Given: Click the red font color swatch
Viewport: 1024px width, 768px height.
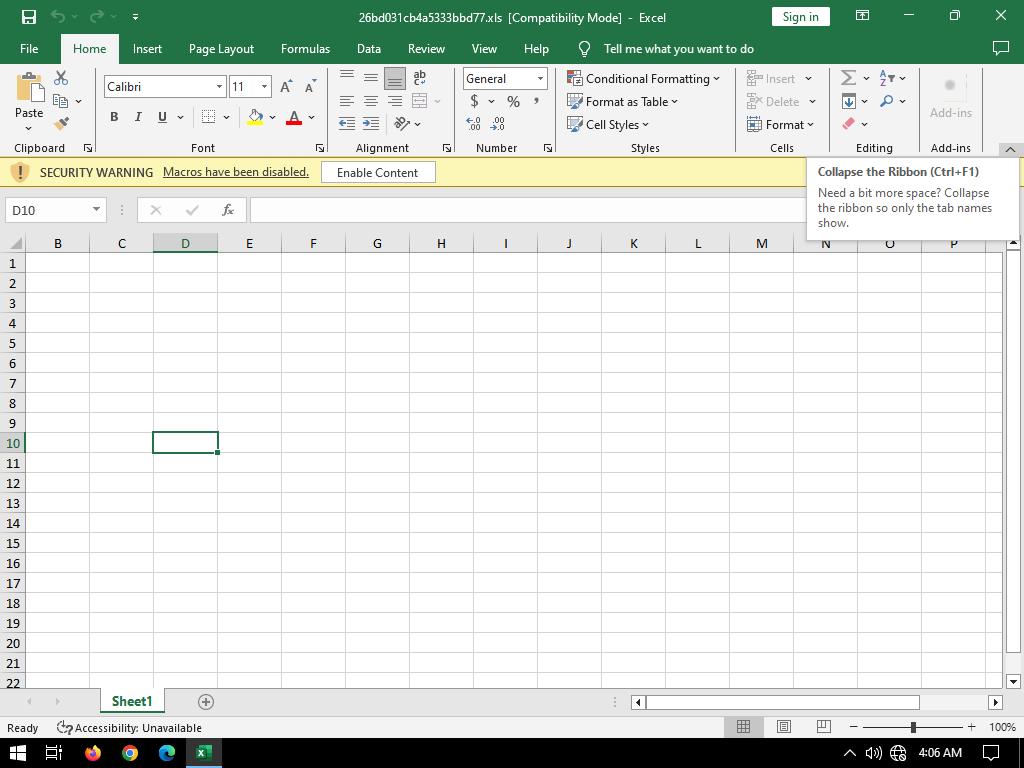Looking at the screenshot, I should (x=294, y=118).
